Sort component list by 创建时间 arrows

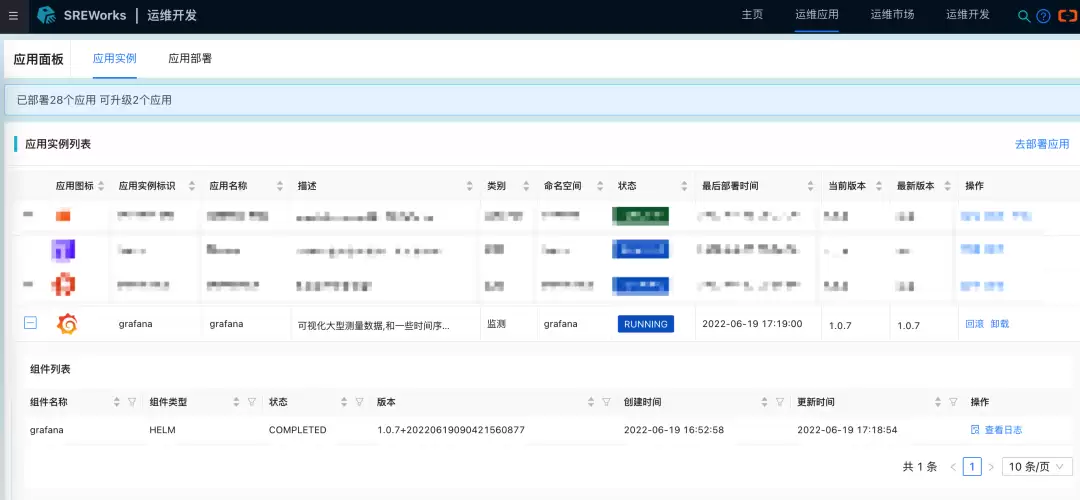click(x=765, y=402)
